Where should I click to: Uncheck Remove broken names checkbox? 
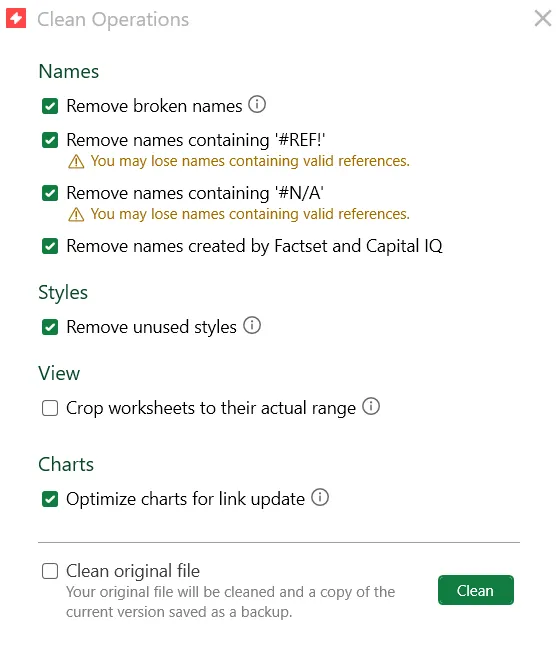[50, 106]
